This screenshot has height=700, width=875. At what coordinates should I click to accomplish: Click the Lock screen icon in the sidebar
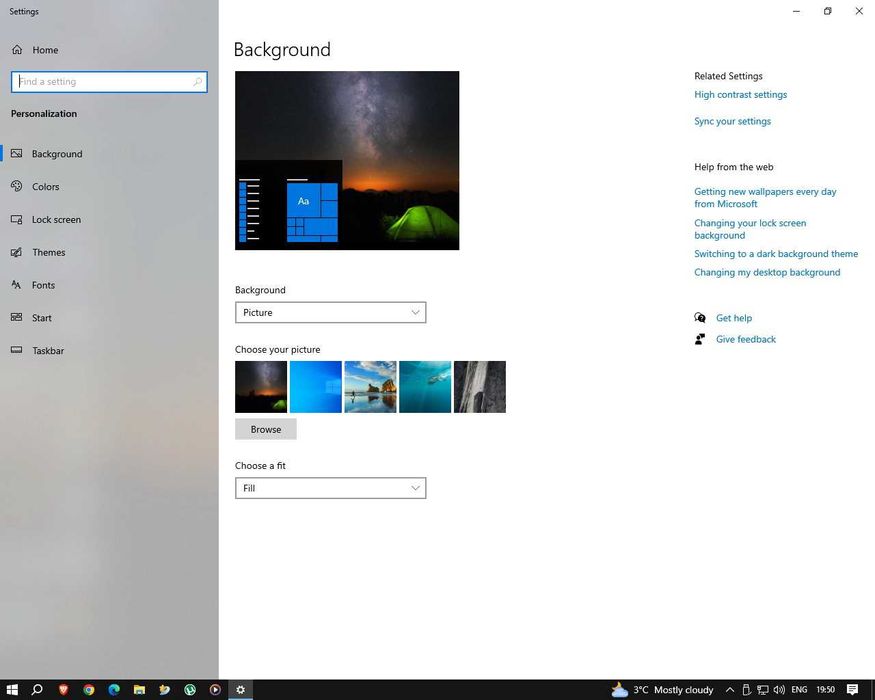click(17, 219)
